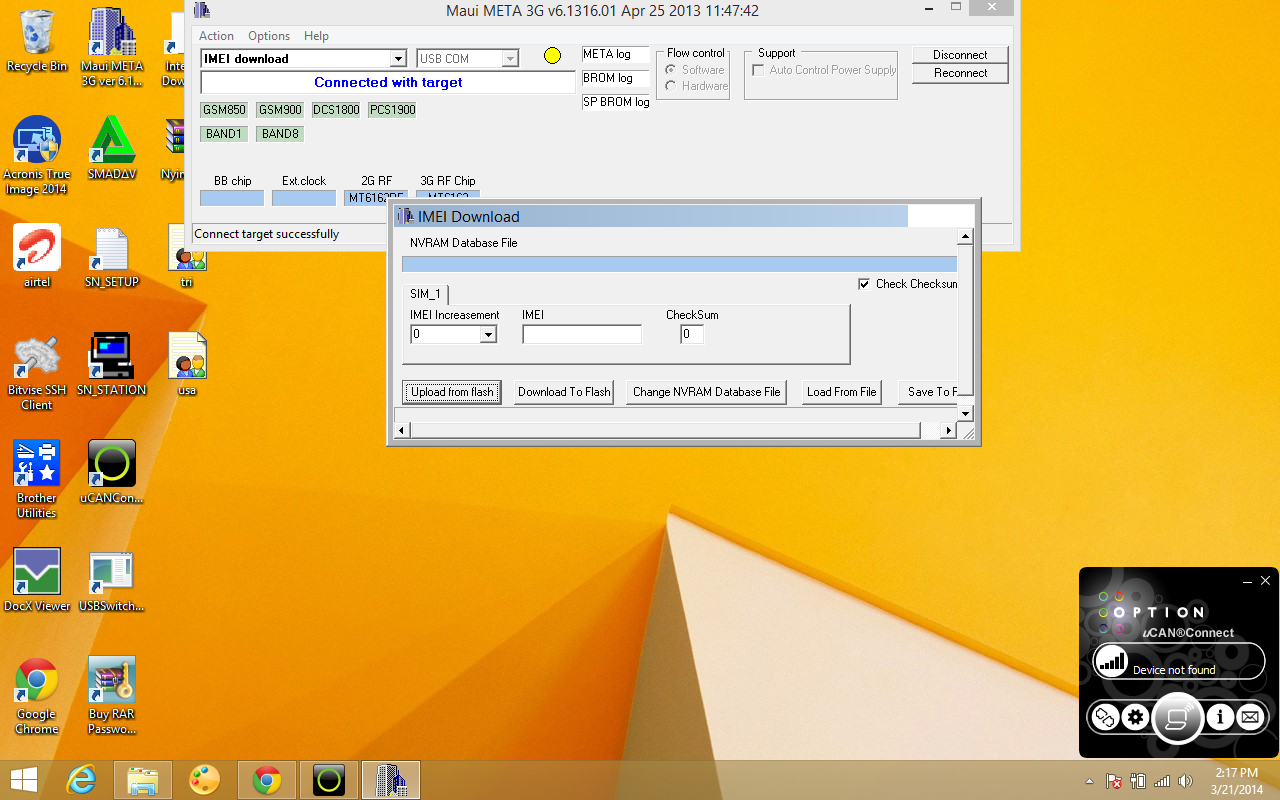
Task: Open Google Chrome desktop shortcut
Action: pos(37,696)
